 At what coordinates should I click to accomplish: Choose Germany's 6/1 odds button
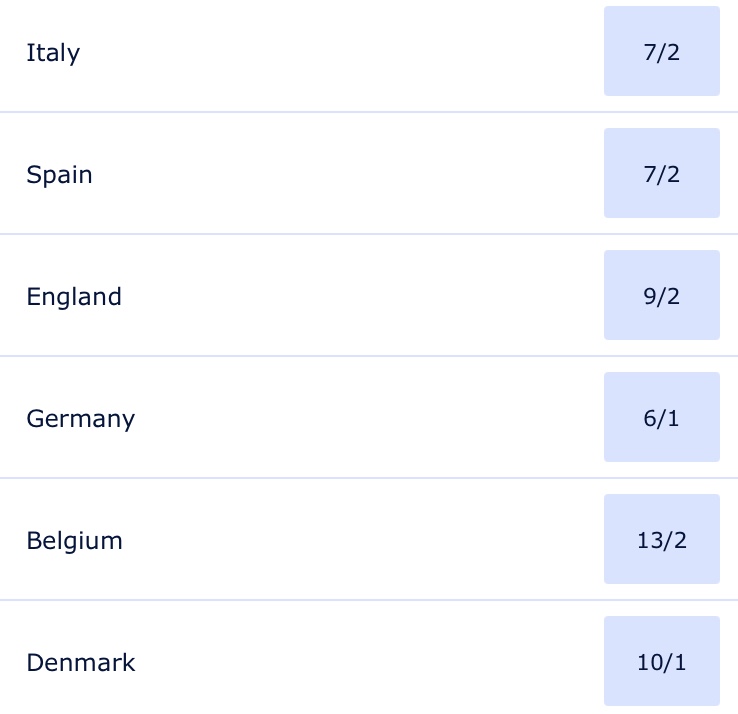pyautogui.click(x=661, y=418)
